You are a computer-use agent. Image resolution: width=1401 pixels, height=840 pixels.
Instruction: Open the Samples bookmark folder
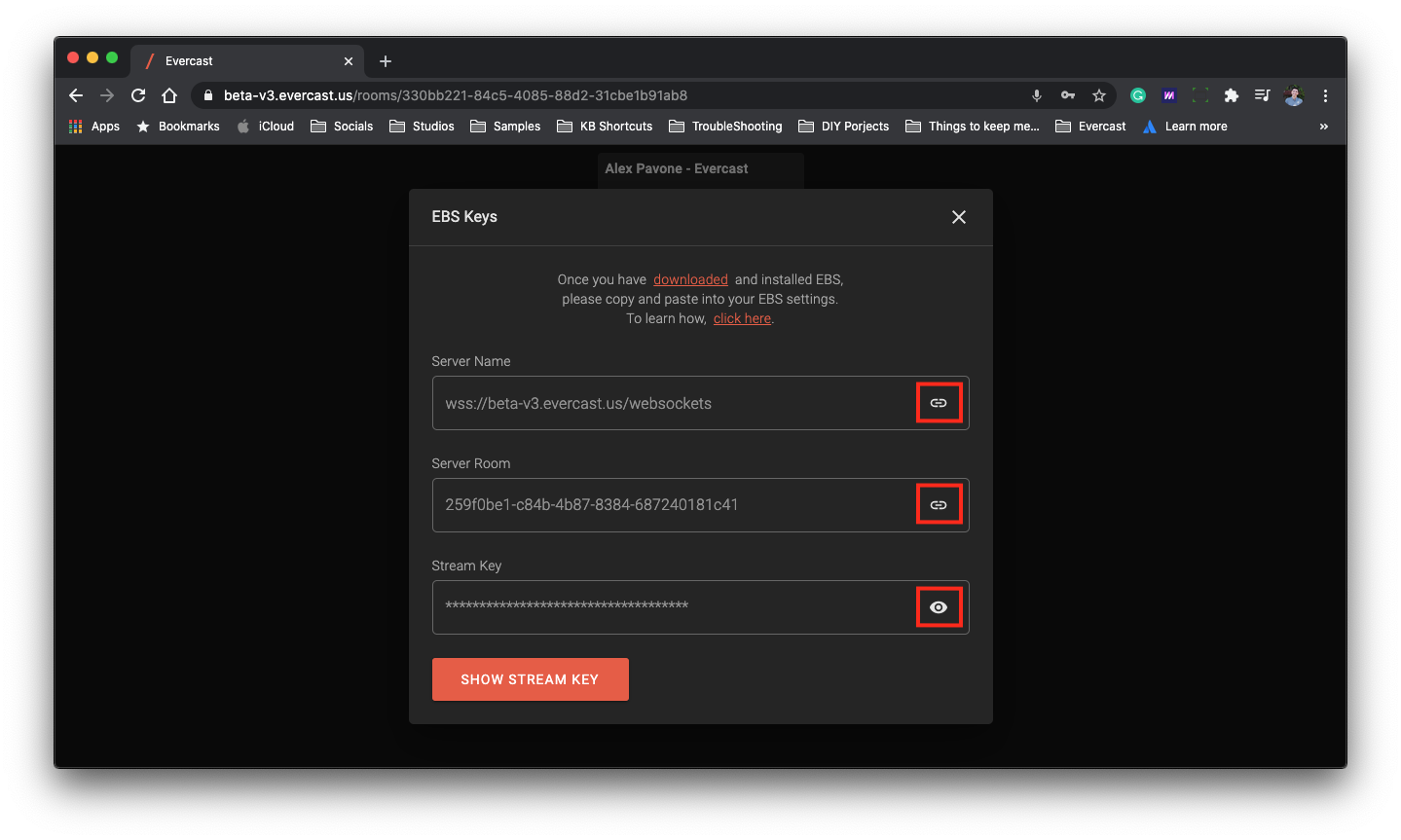505,127
